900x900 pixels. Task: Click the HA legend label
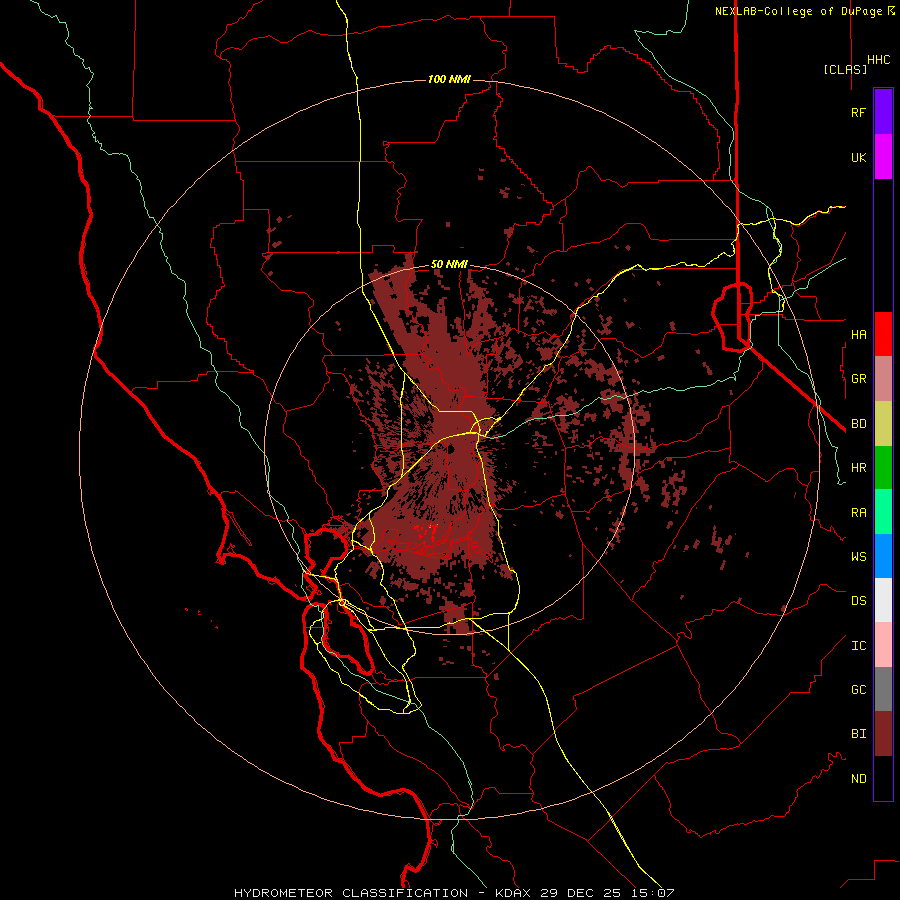(858, 334)
